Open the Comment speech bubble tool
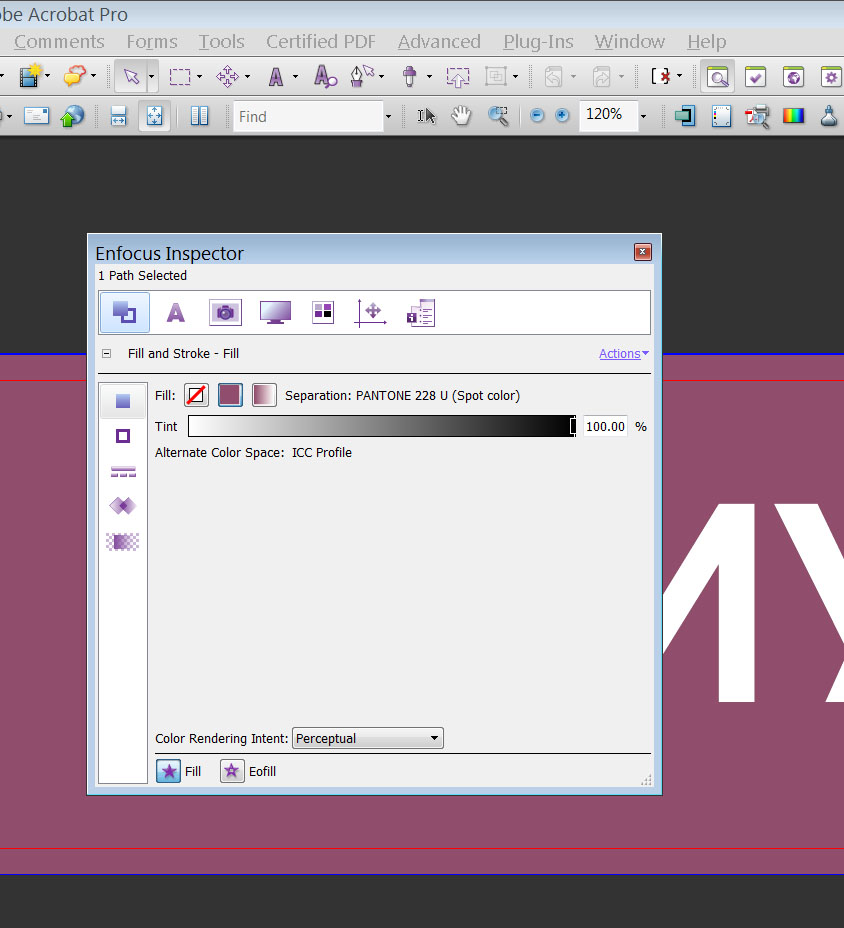 click(x=75, y=76)
